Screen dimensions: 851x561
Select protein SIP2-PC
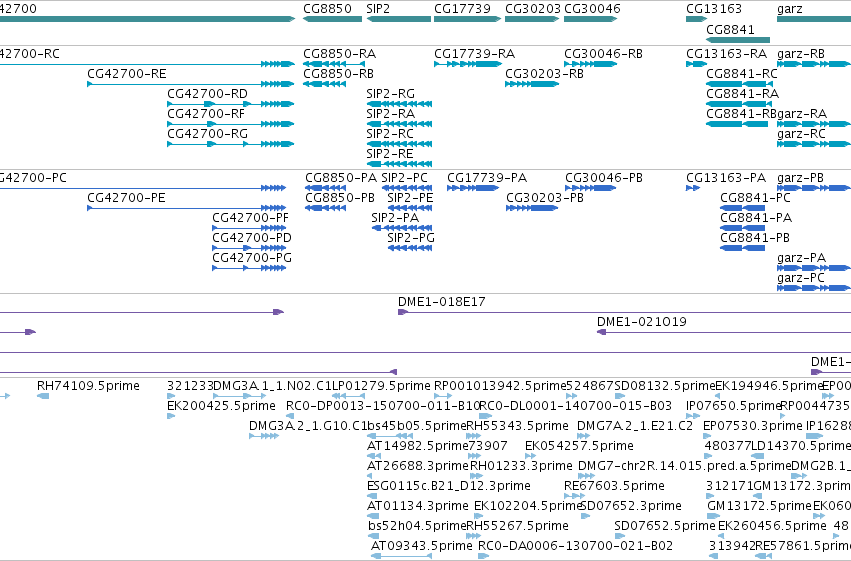tap(407, 188)
